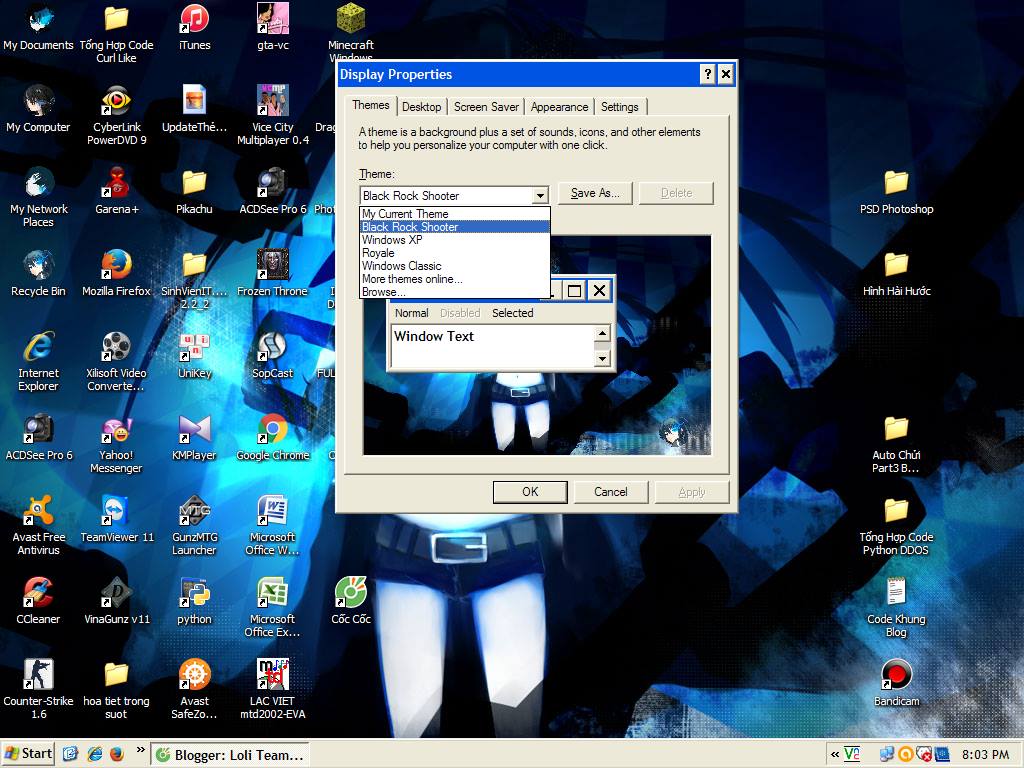Click the Theme selection combo box field
The width and height of the screenshot is (1024, 768).
(455, 195)
